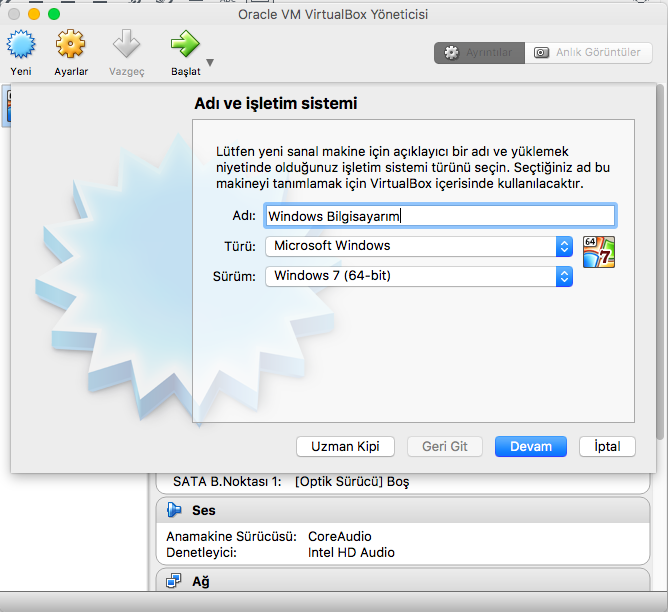Click 'Denetleyici:' label
The width and height of the screenshot is (668, 612).
201,552
